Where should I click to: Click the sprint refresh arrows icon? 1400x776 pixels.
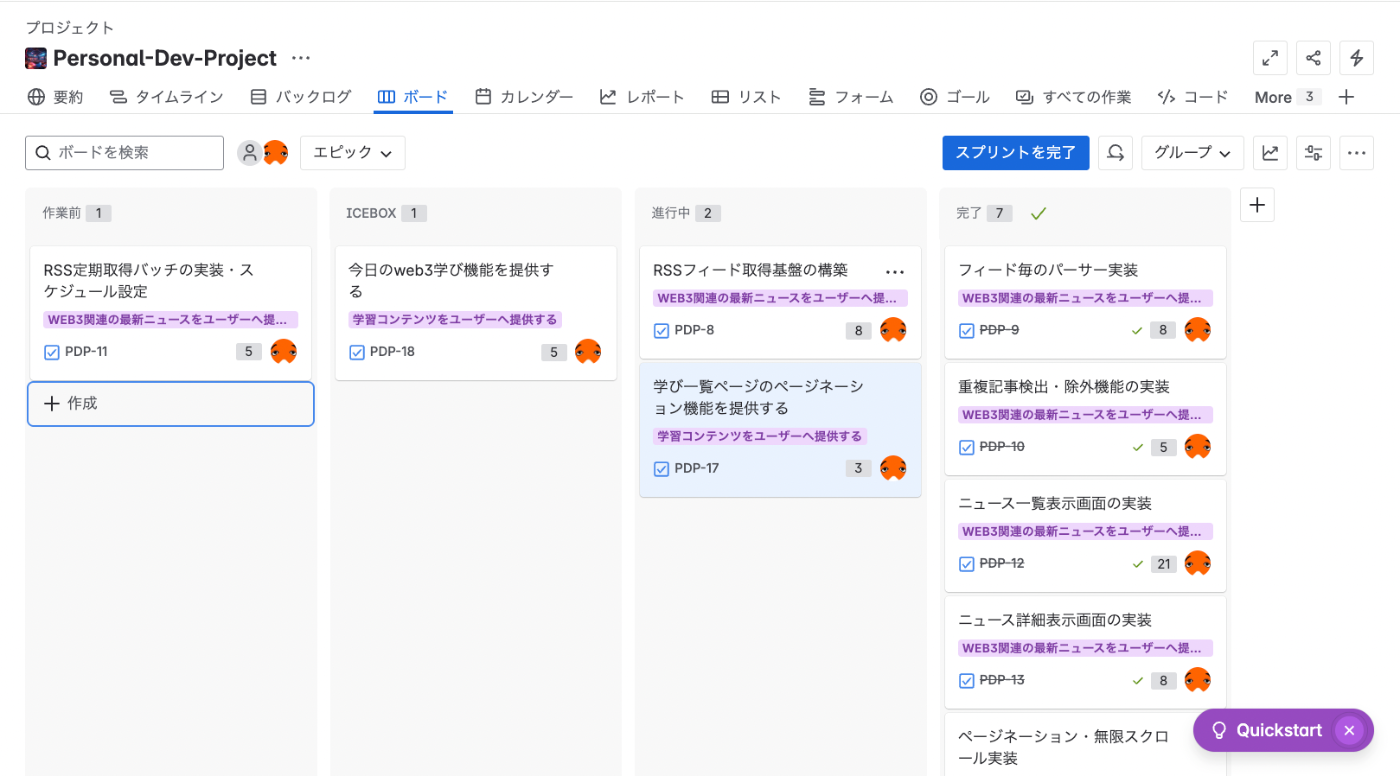click(x=1115, y=153)
